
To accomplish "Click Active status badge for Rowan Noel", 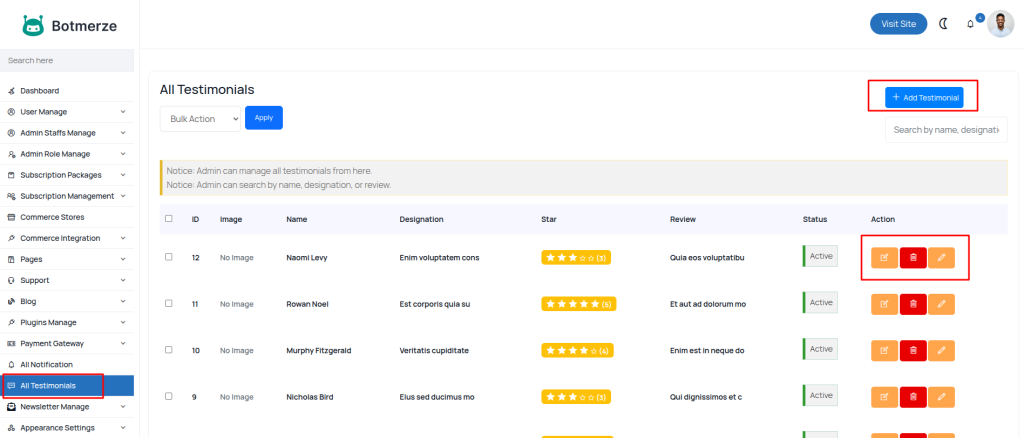I will (x=821, y=303).
